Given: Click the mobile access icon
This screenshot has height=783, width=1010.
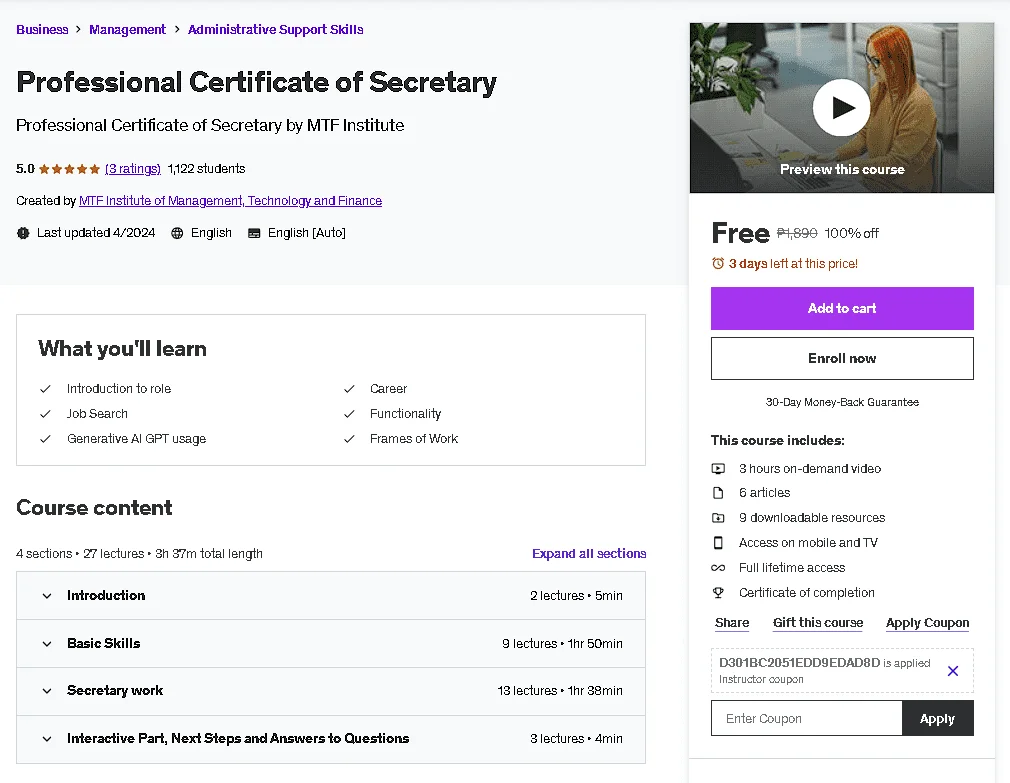Looking at the screenshot, I should (x=718, y=543).
